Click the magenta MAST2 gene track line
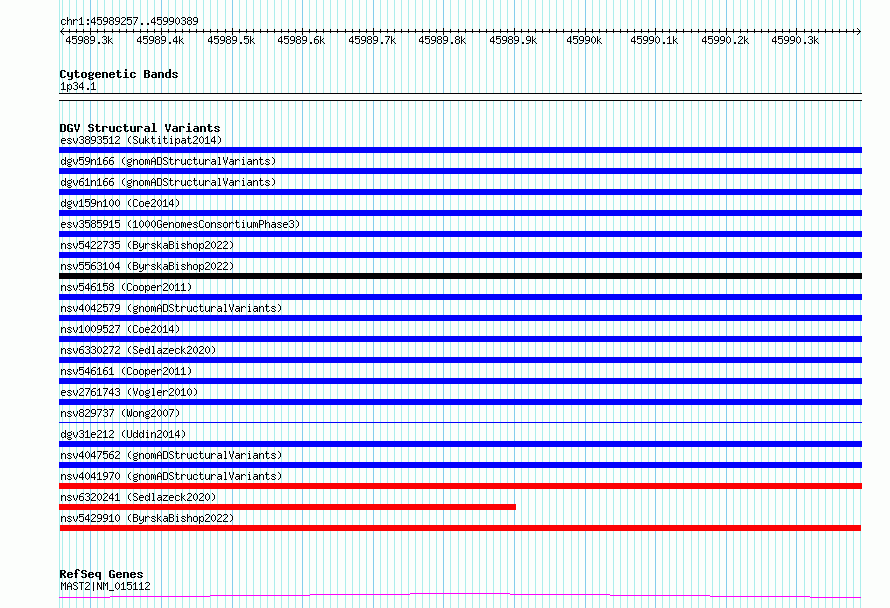The image size is (890, 608). (460, 596)
